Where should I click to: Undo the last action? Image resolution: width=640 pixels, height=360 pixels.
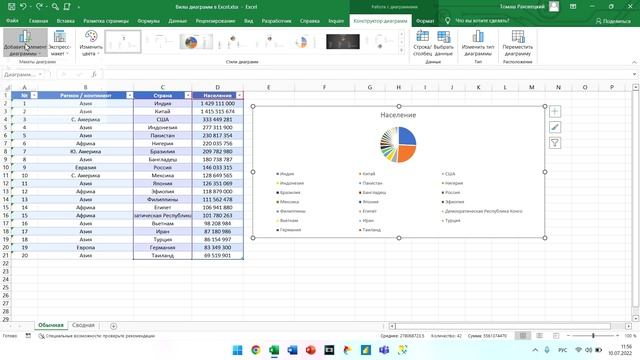23,7
